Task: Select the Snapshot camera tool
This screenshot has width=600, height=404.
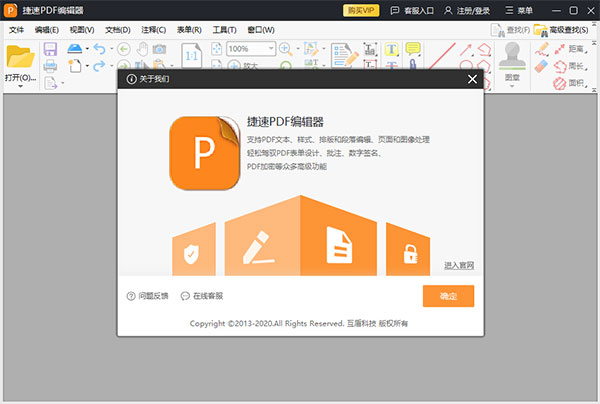Action: [159, 49]
